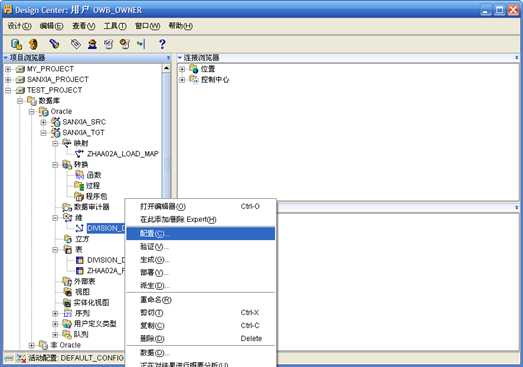
Task: Expand 控制中心 in the 连接浏览器 panel
Action: click(x=182, y=80)
